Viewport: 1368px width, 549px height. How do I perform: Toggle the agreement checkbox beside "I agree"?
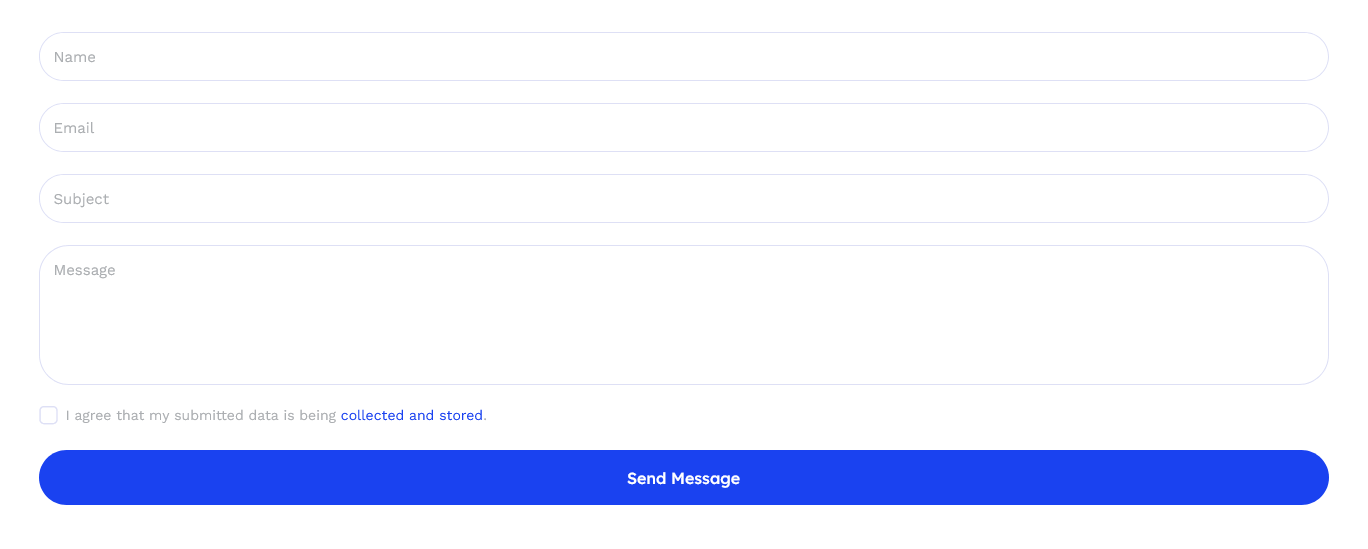(x=49, y=415)
